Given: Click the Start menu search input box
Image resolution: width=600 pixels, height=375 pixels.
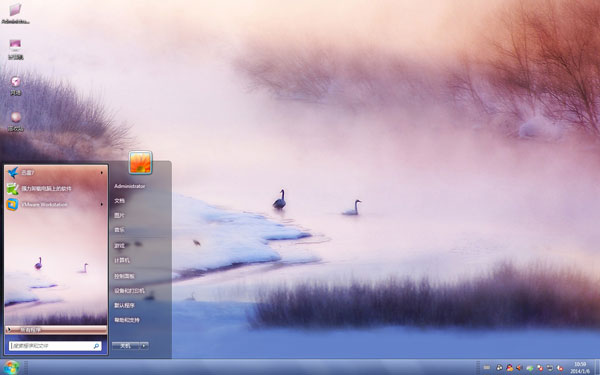Looking at the screenshot, I should click(x=55, y=346).
